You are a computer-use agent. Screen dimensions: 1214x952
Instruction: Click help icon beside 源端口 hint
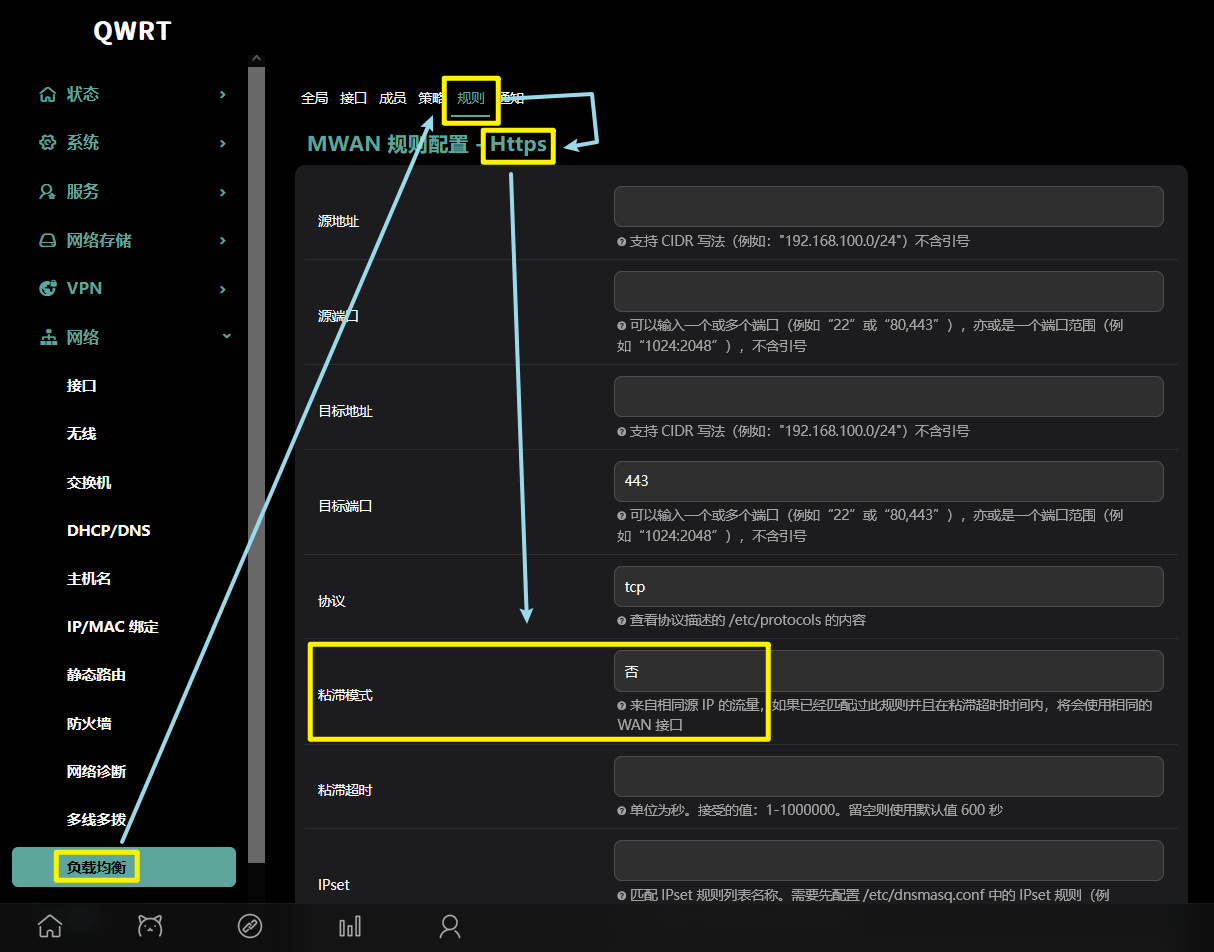[622, 326]
